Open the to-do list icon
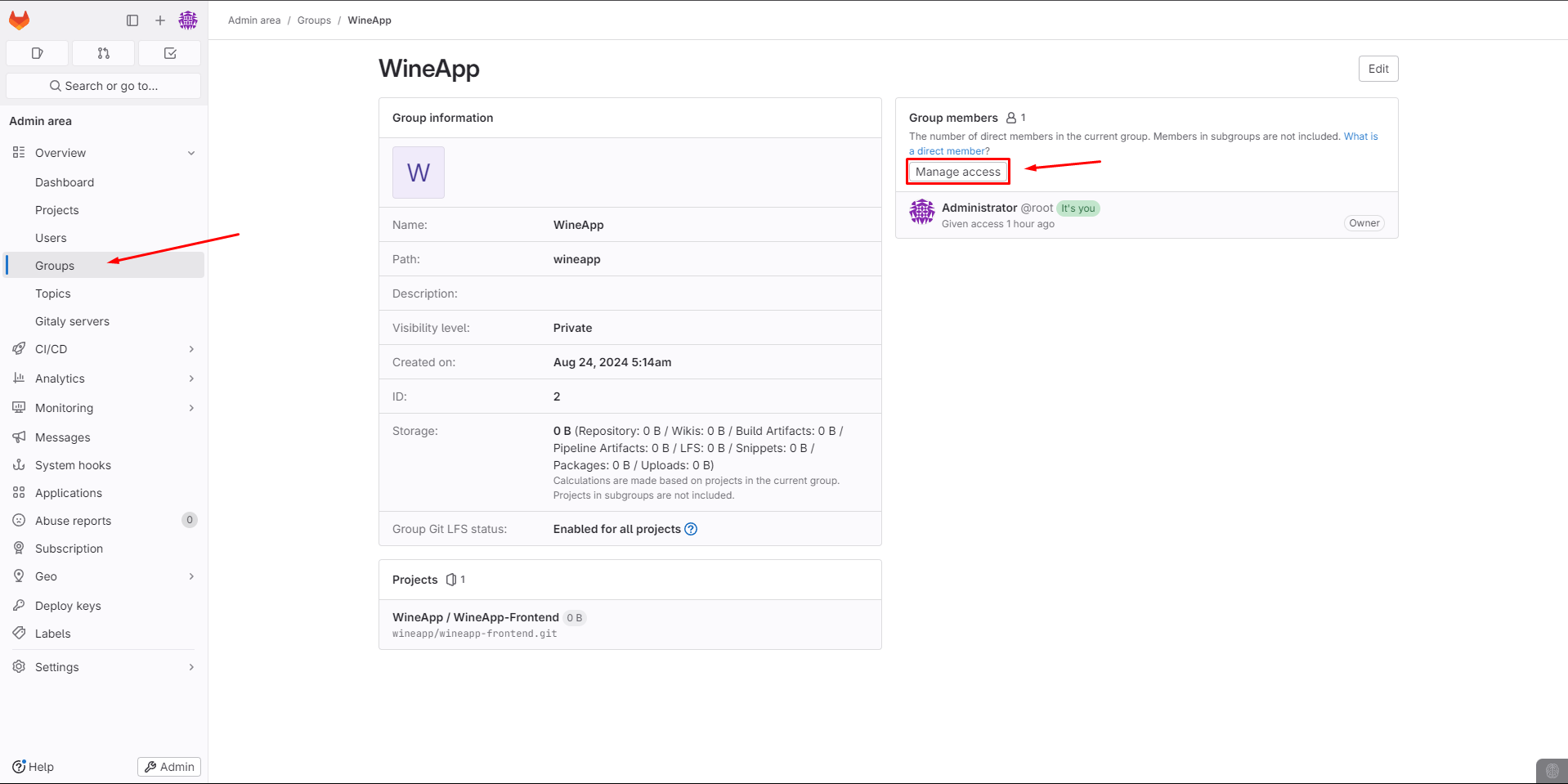 click(170, 53)
